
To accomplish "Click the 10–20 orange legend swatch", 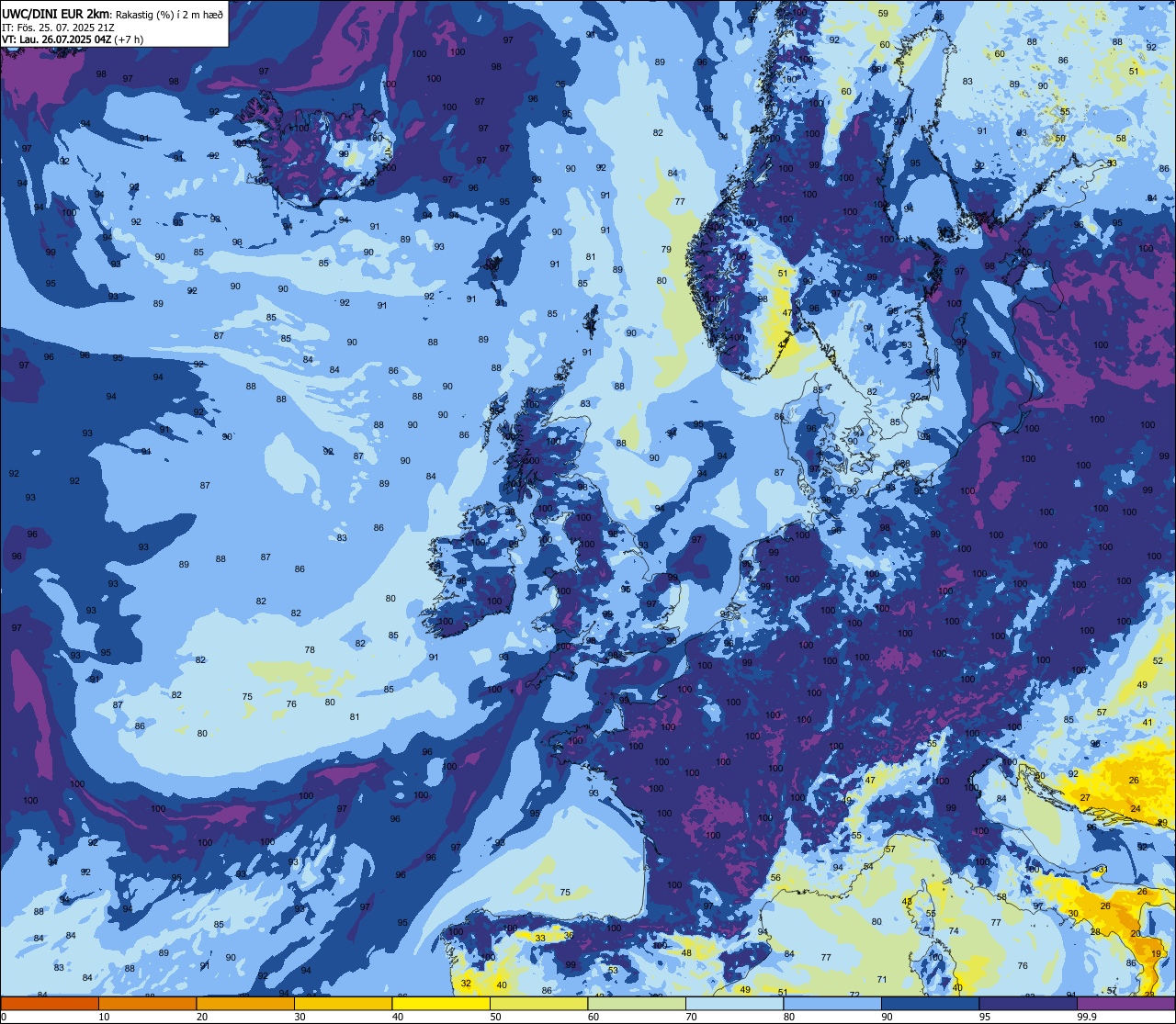I will point(147,1004).
